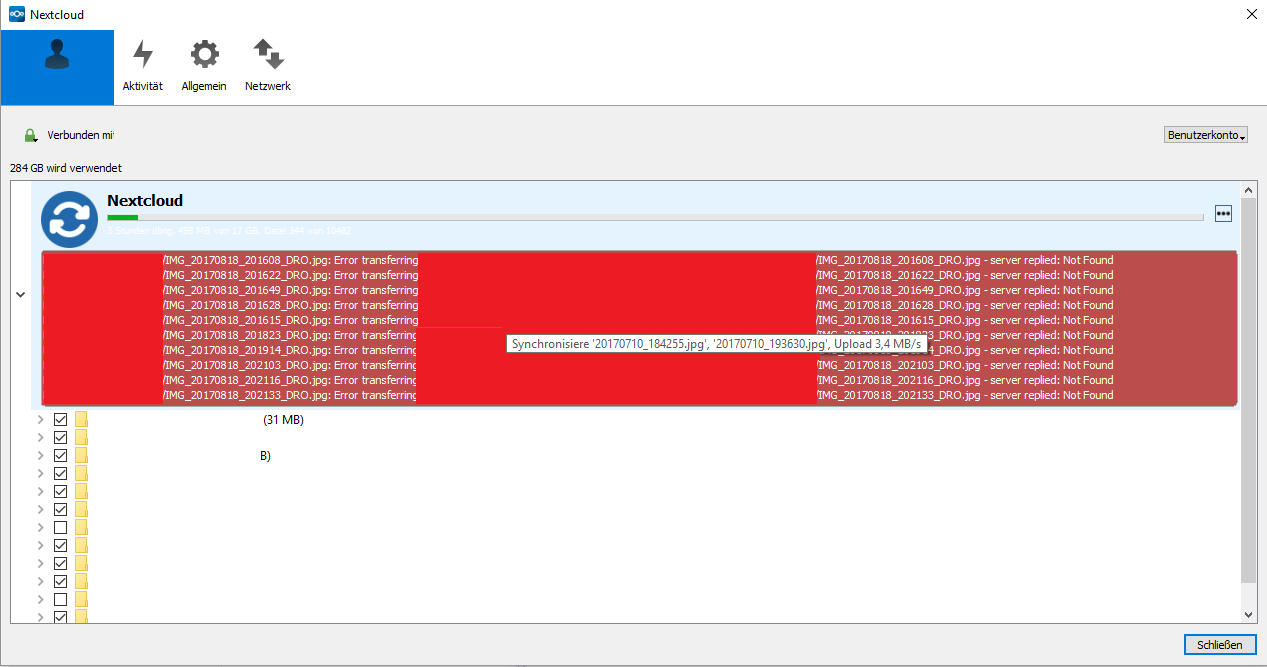Viewport: 1267px width, 667px height.
Task: Click folder icon of first unchecked row
Action: pyautogui.click(x=82, y=527)
